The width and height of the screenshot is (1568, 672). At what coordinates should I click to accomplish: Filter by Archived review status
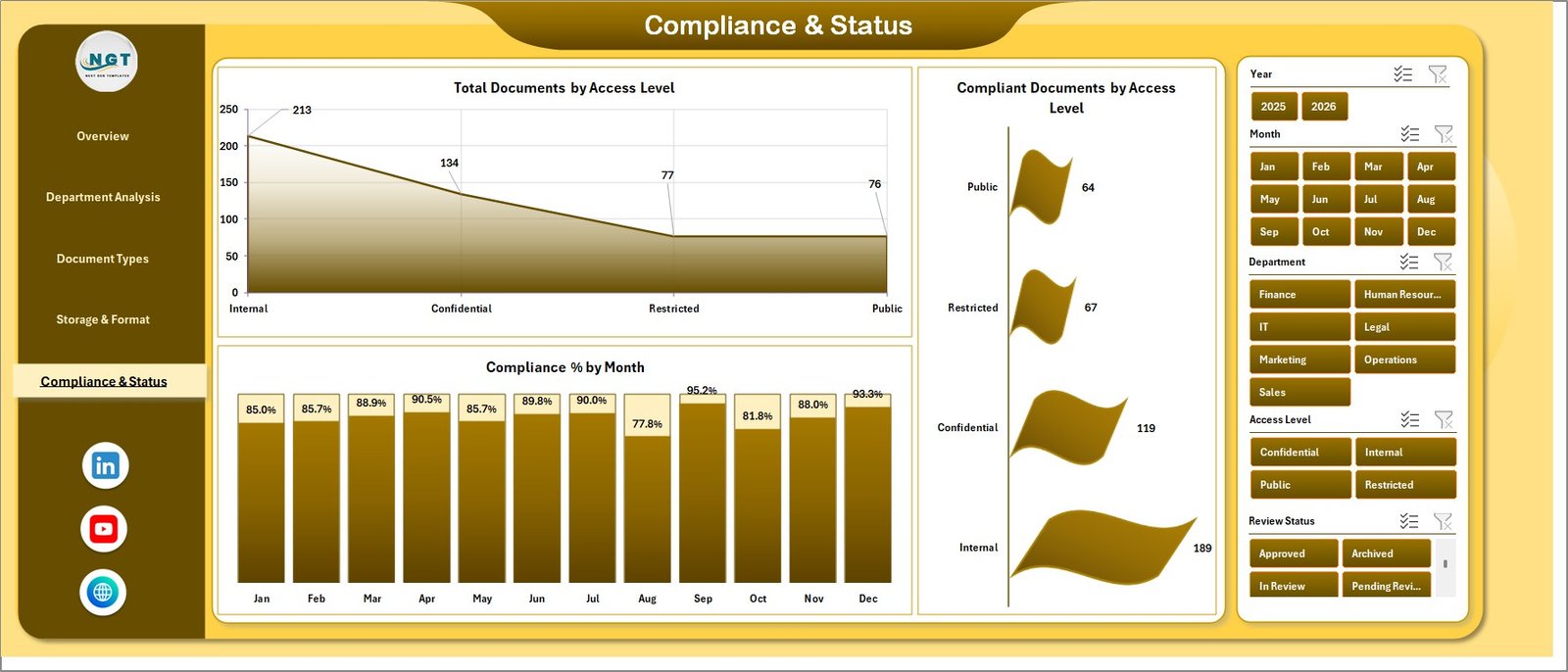pos(1386,553)
